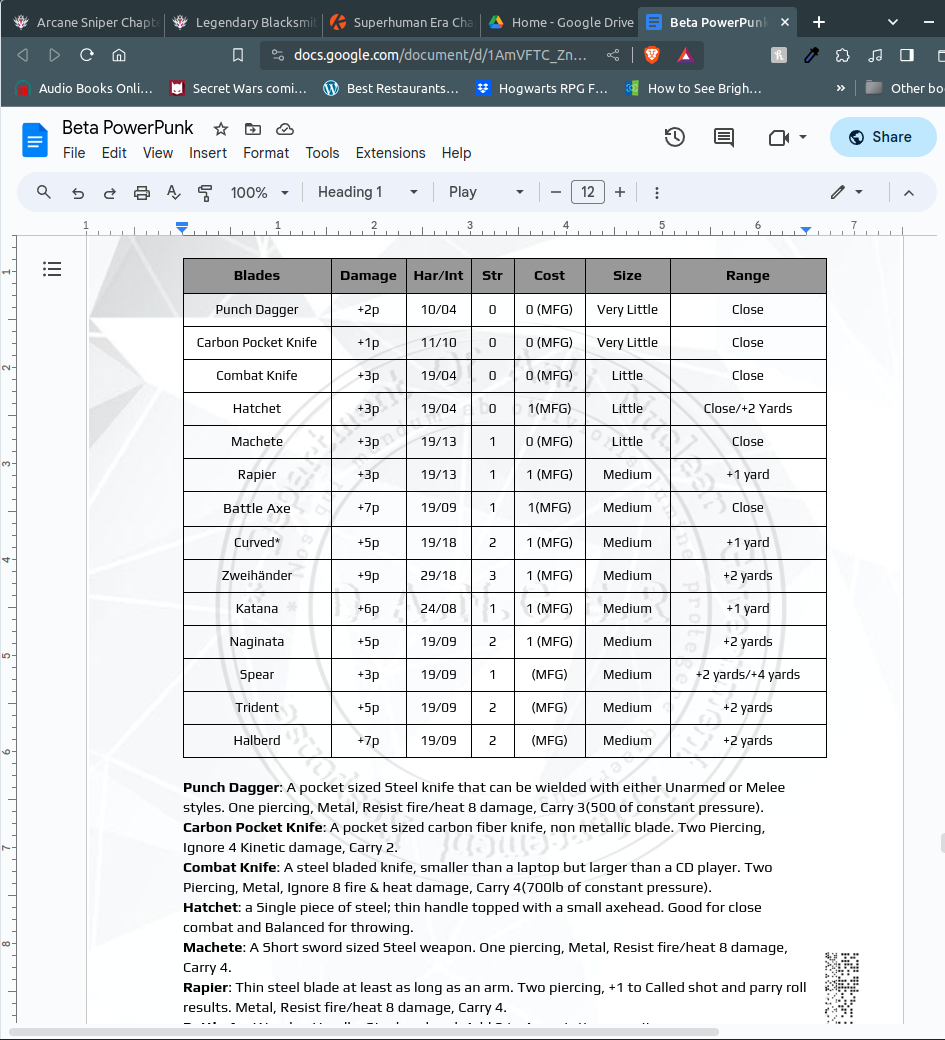Switch to the Home - Google Drive tab
Screen dimensions: 945x1040
[560, 23]
